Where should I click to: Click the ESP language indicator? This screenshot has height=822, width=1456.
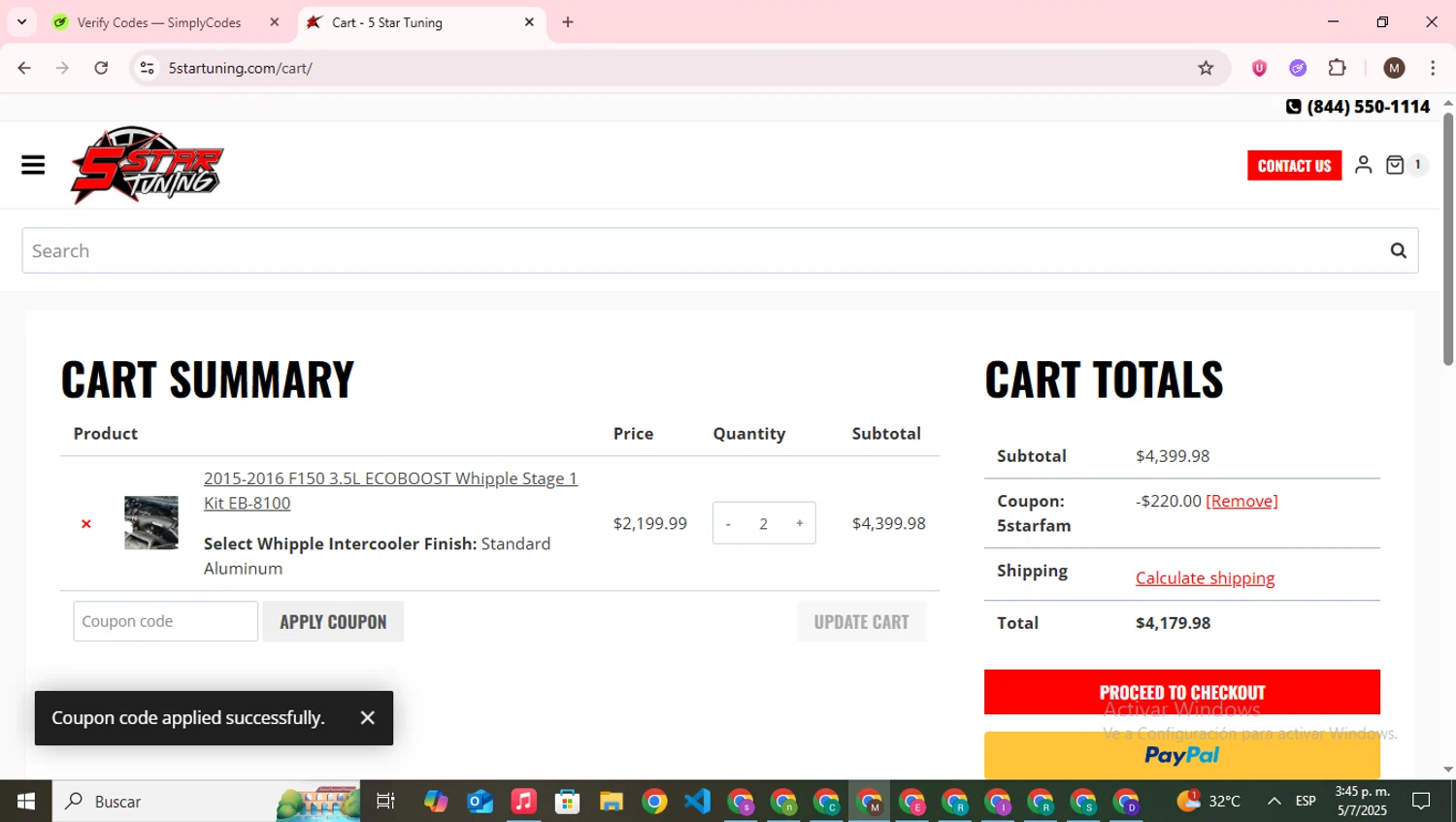[1306, 802]
